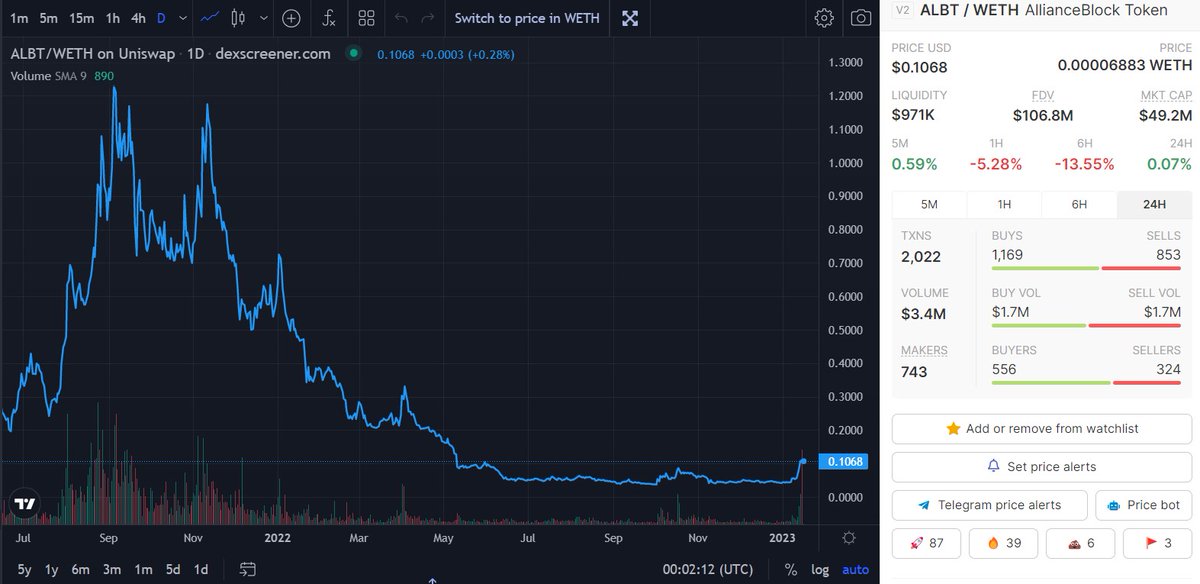Click the 00:02:12 (UTC) timezone

pos(708,569)
